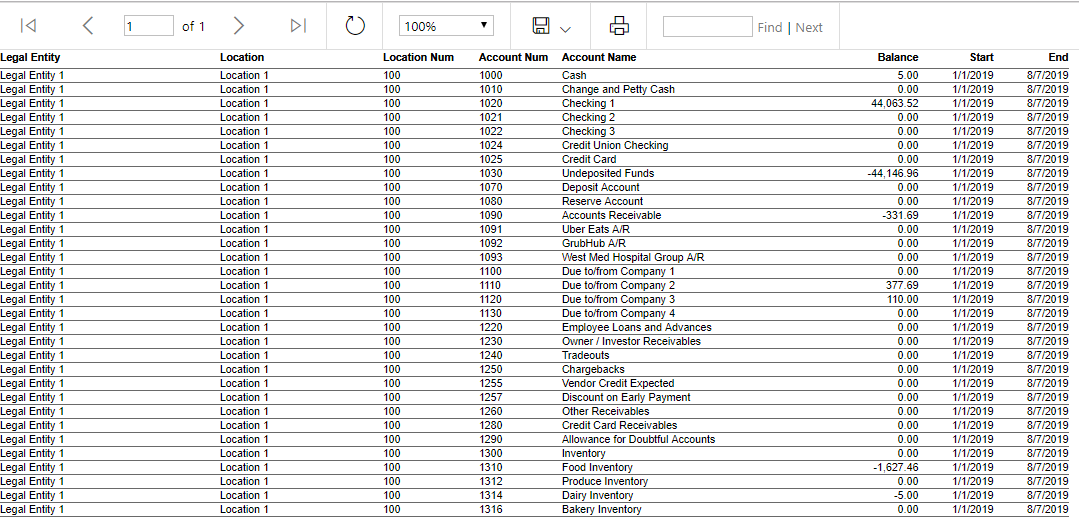Select the Deposit Account cell
Image resolution: width=1079 pixels, height=528 pixels.
click(x=601, y=187)
